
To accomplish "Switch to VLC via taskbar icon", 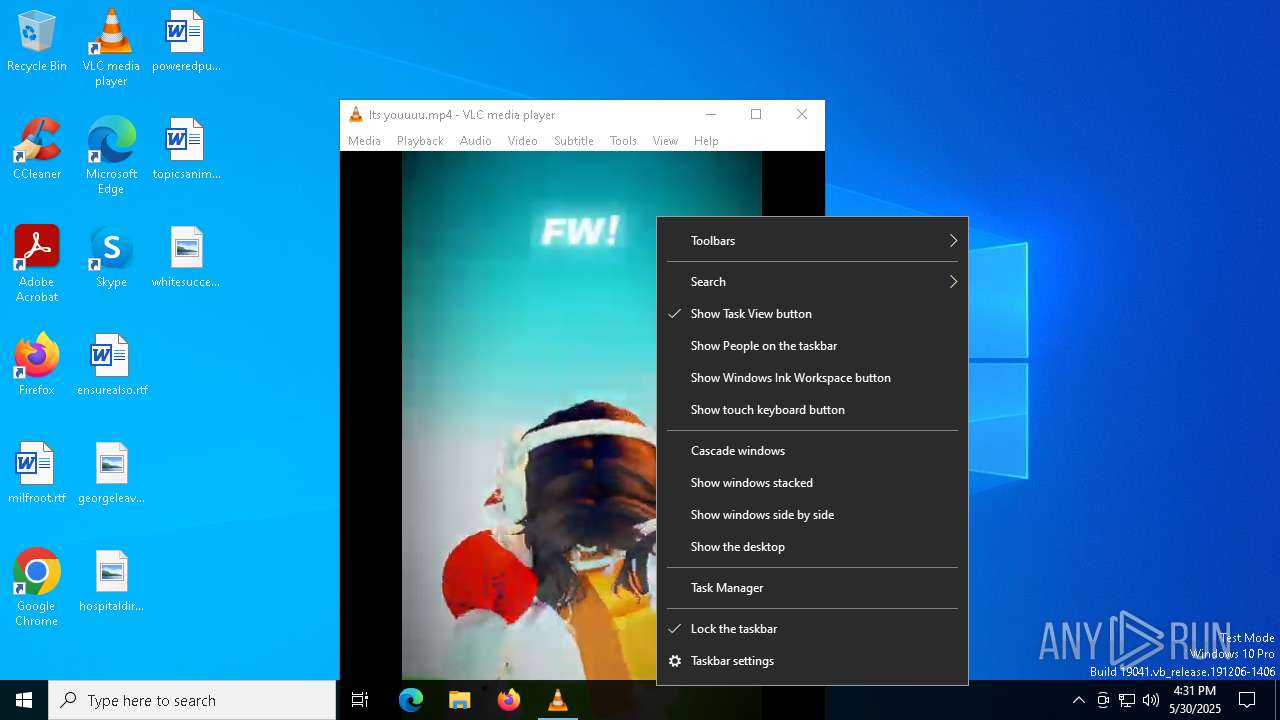I will (558, 700).
